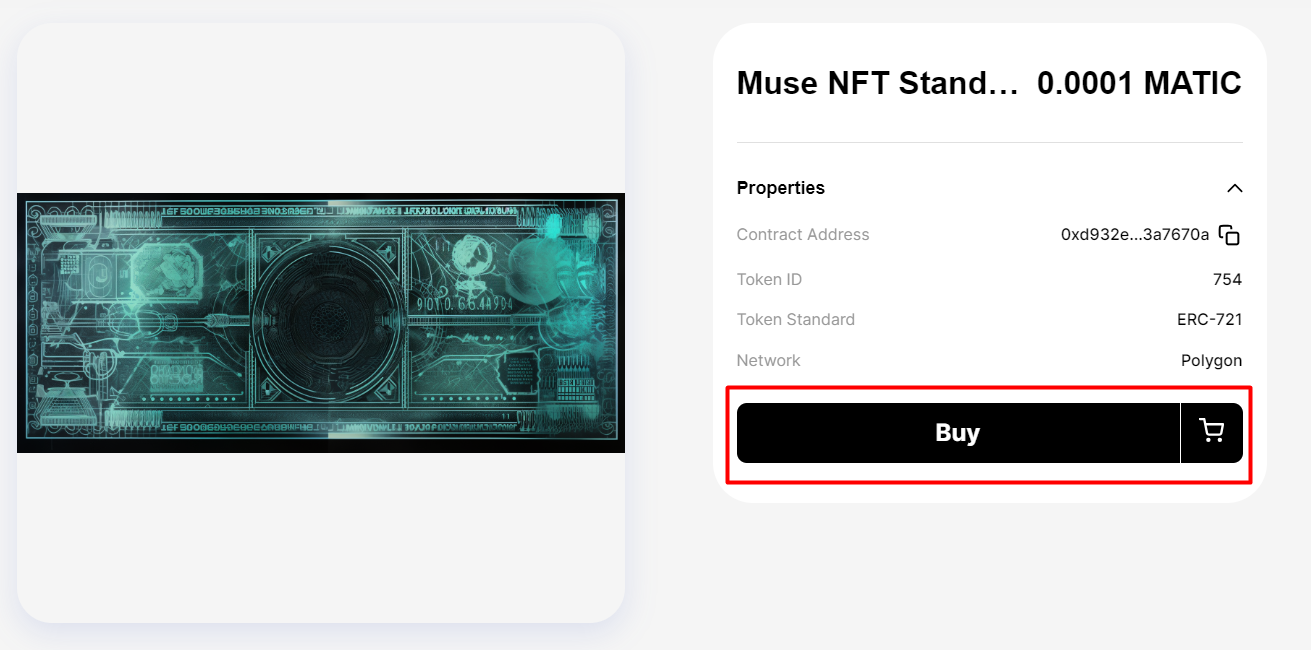Click the Contract Address label
The image size is (1311, 650).
[803, 235]
